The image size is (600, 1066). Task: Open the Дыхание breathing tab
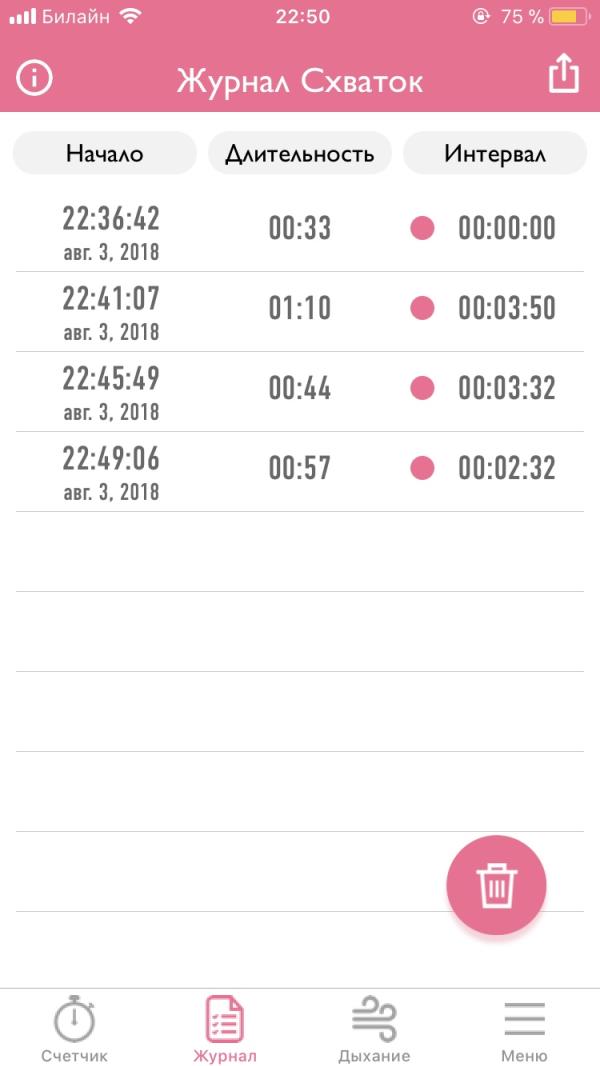tap(374, 1029)
